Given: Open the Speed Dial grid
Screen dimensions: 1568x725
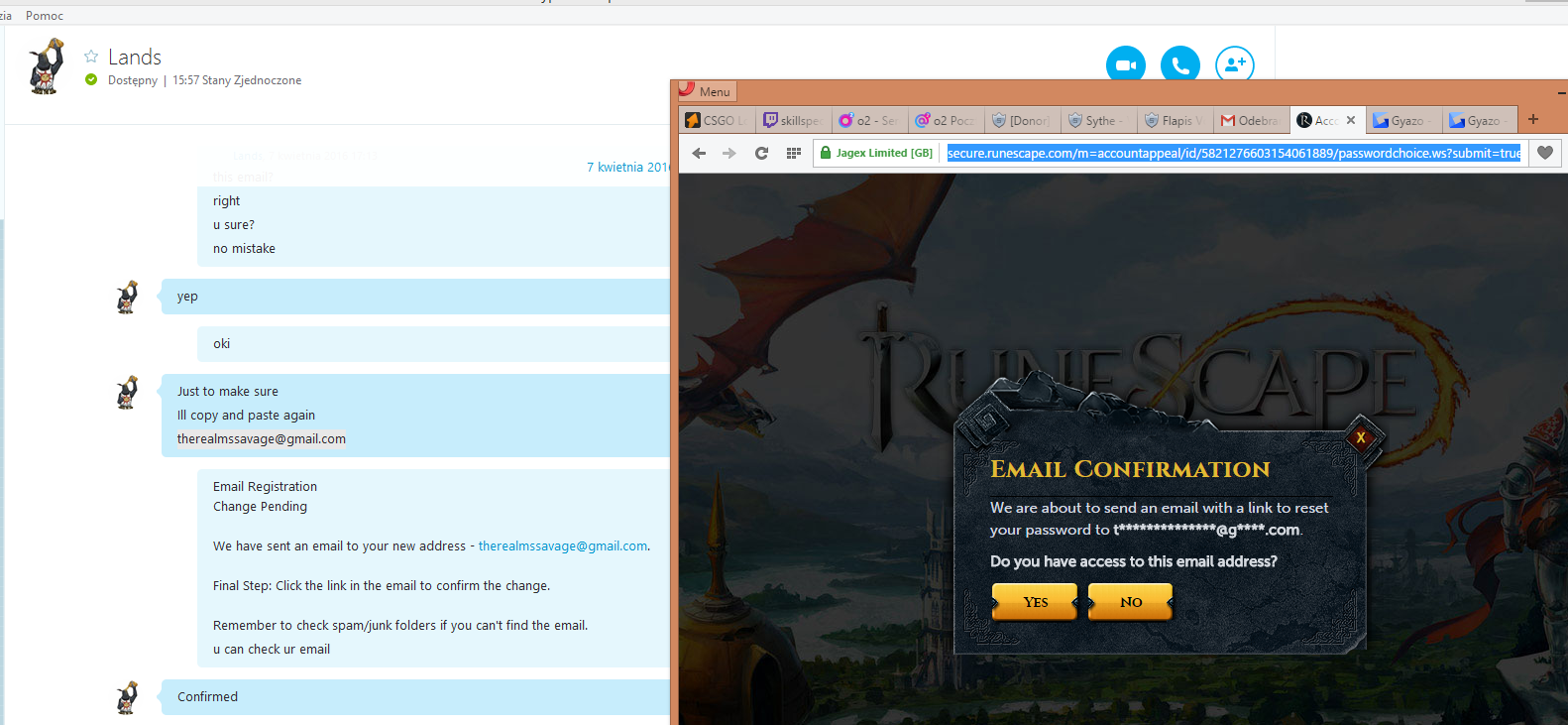Looking at the screenshot, I should point(793,153).
